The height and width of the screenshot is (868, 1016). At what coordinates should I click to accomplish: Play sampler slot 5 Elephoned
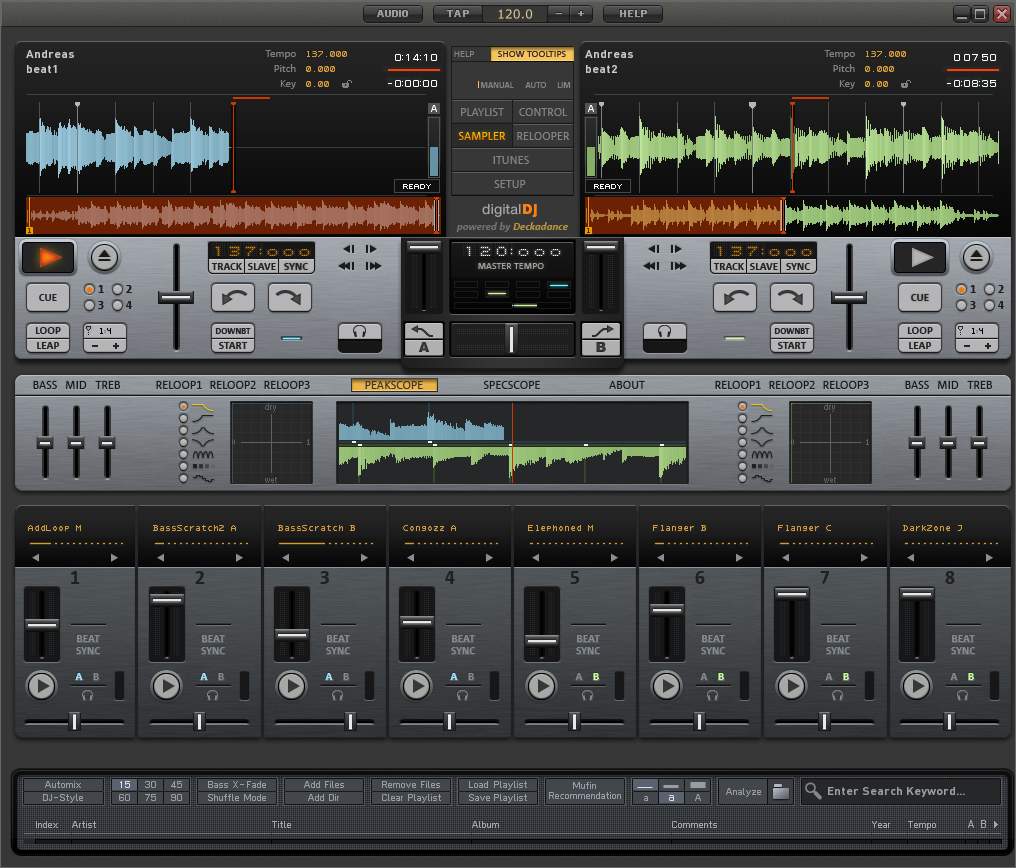(x=541, y=685)
